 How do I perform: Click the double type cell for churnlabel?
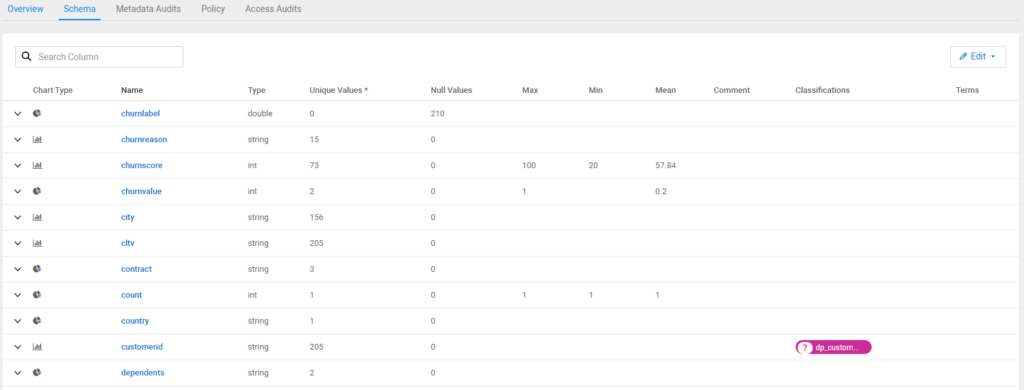tap(260, 113)
